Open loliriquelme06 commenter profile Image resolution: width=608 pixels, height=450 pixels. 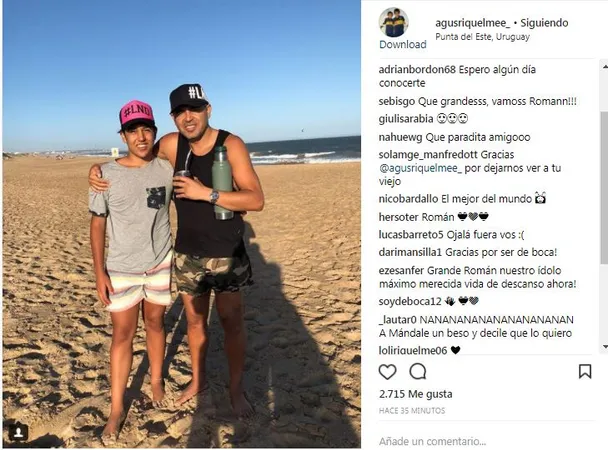point(413,350)
